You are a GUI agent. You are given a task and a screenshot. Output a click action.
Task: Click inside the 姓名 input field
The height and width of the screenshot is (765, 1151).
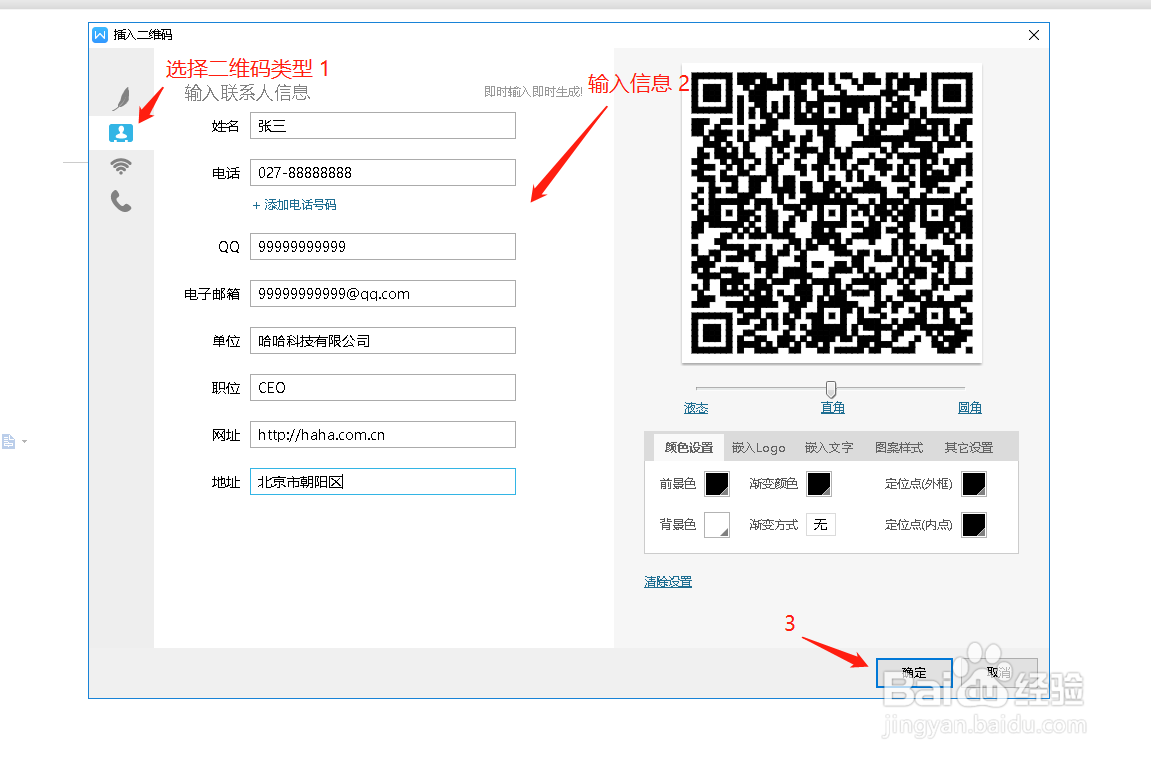(x=382, y=125)
